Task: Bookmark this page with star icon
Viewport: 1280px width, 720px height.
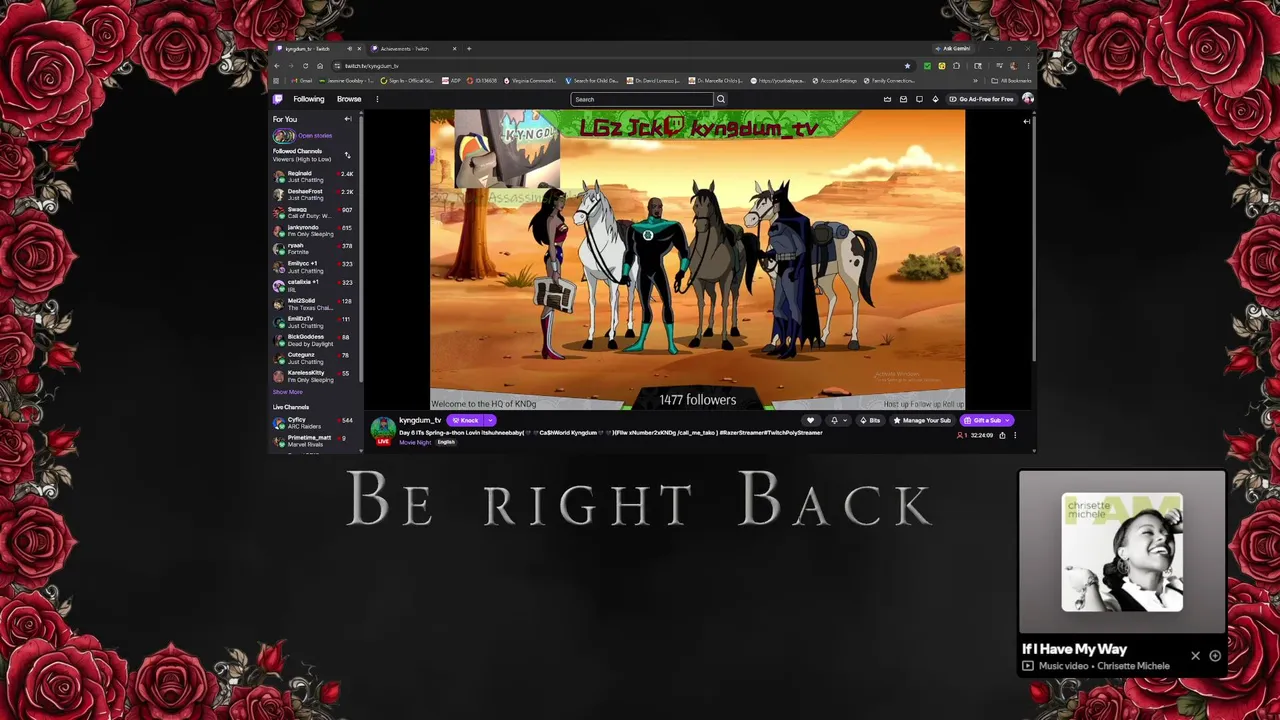Action: click(x=907, y=66)
